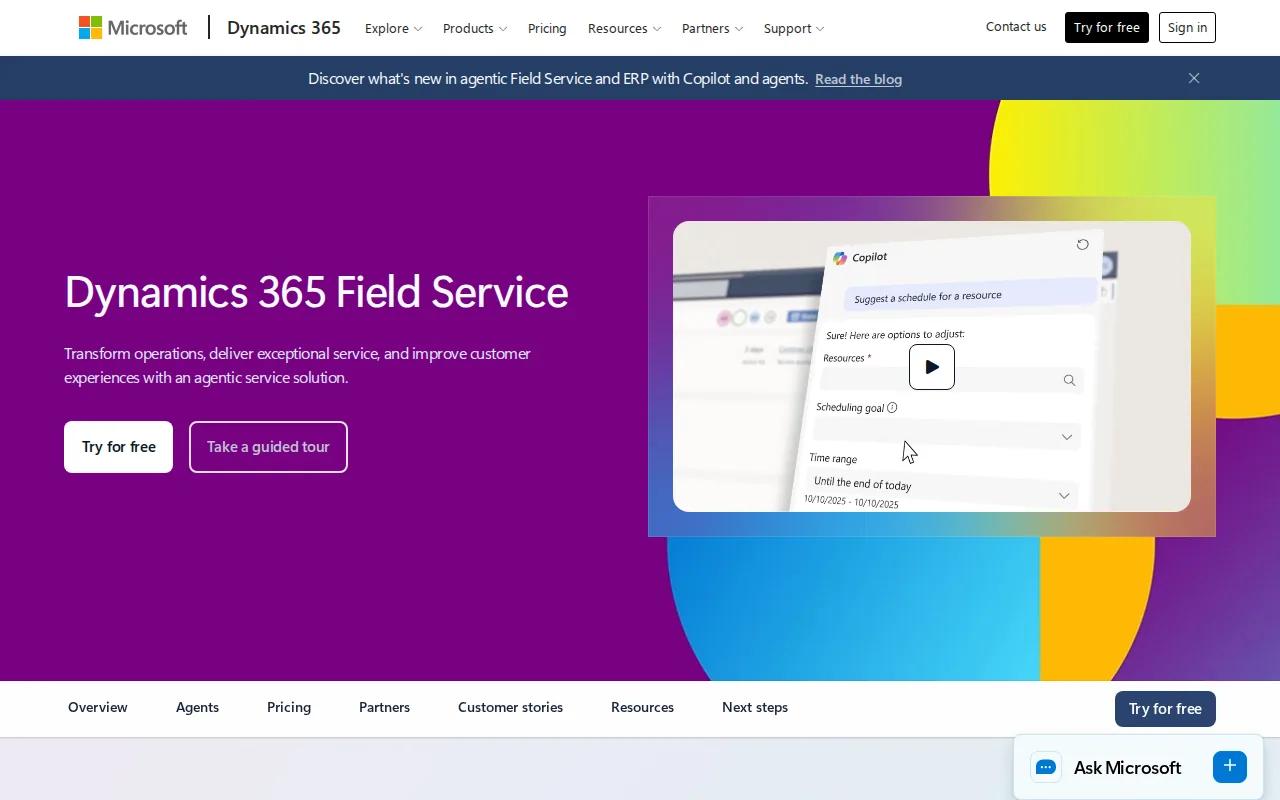Expand the Products menu
Viewport: 1280px width, 800px height.
(475, 28)
